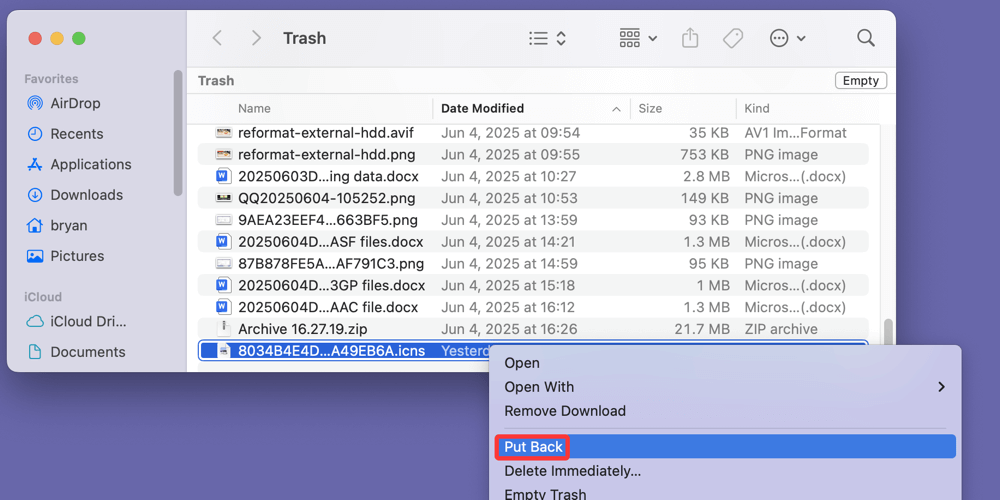The image size is (1000, 500).
Task: Sort by the Kind column header
Action: pos(757,108)
